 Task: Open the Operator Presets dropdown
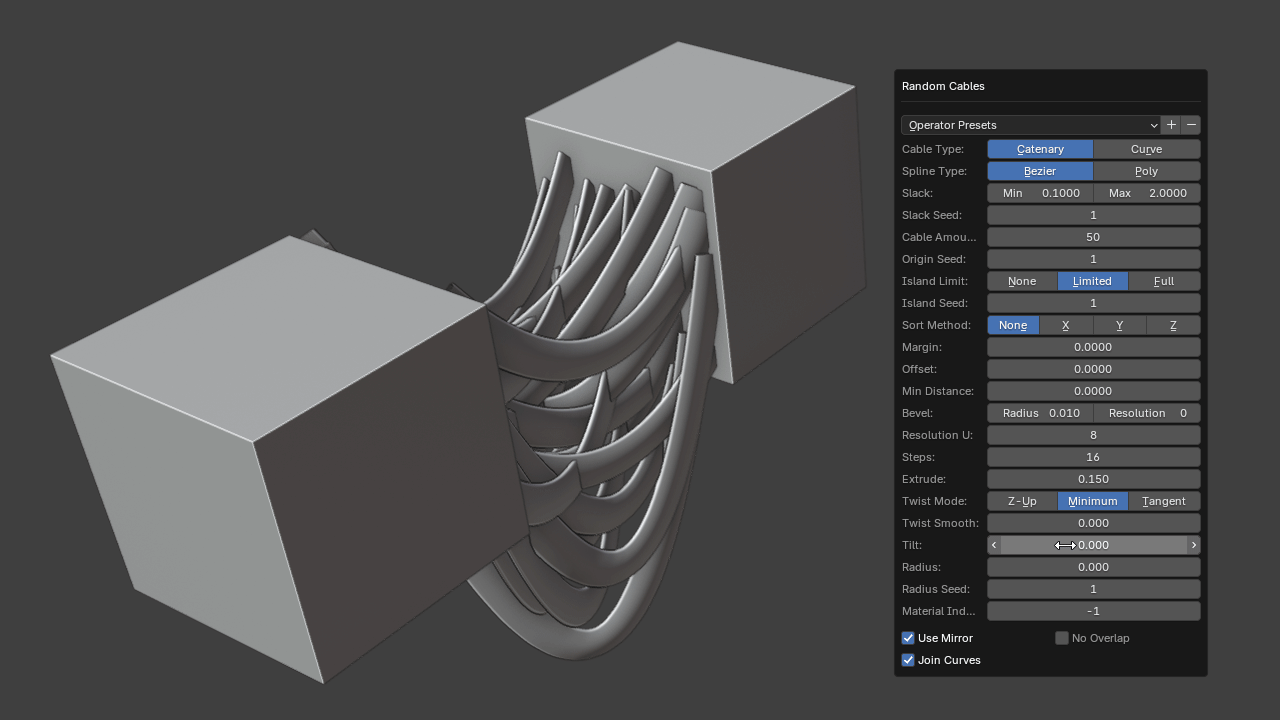pyautogui.click(x=1030, y=125)
